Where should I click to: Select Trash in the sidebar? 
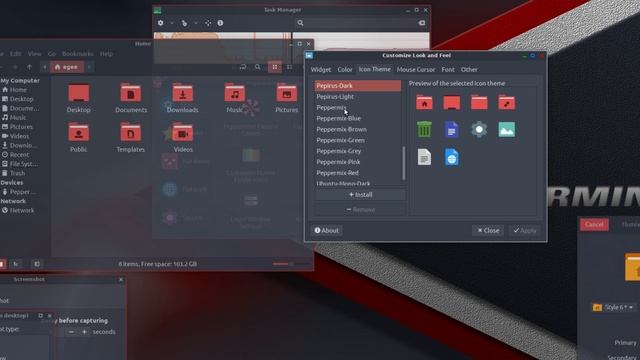coord(17,173)
